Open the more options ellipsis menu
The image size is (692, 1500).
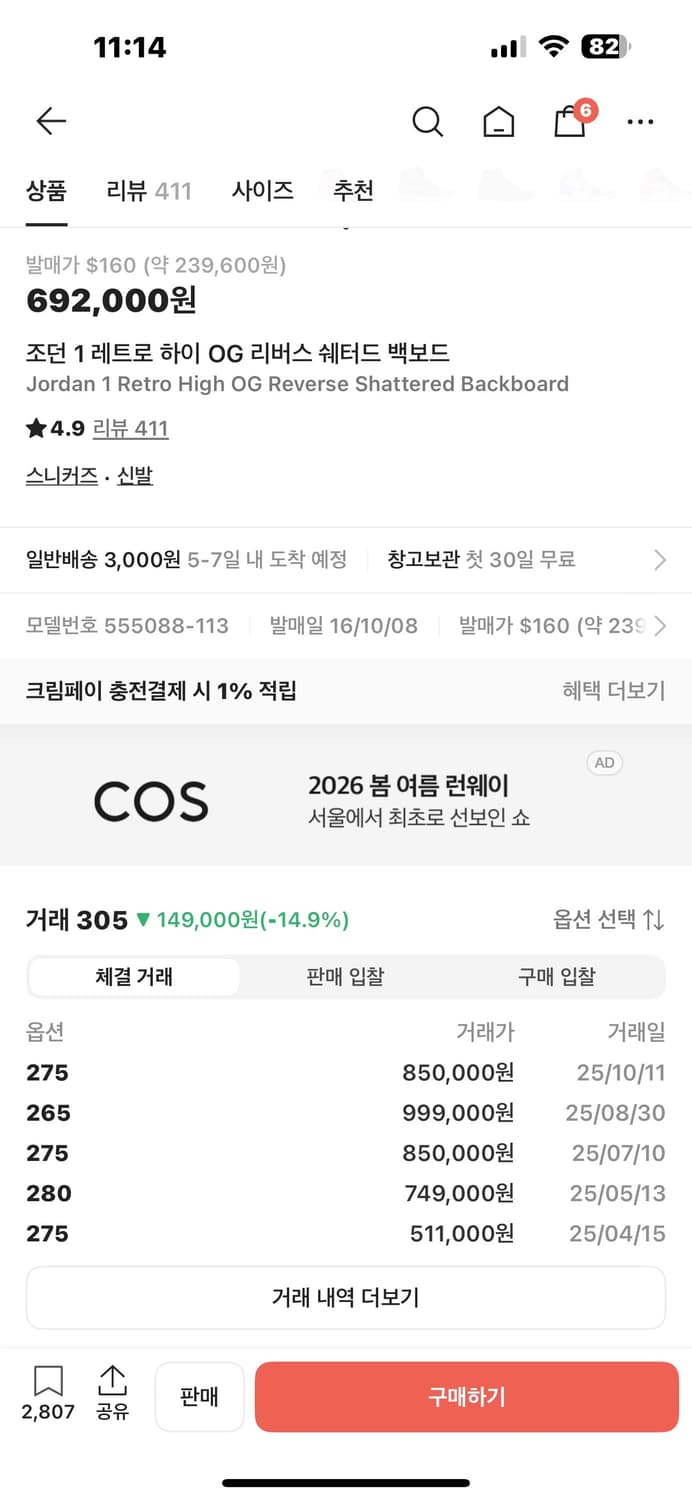tap(640, 121)
